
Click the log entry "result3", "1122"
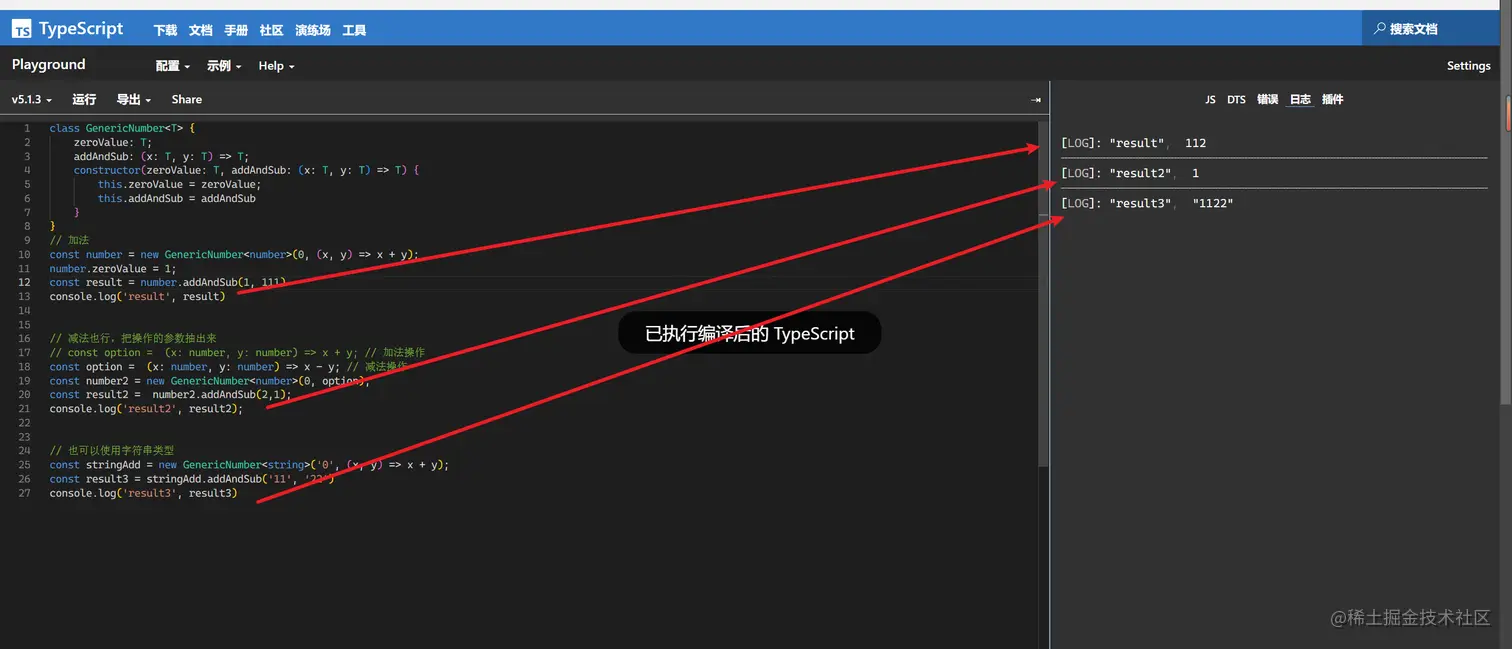coord(1147,203)
